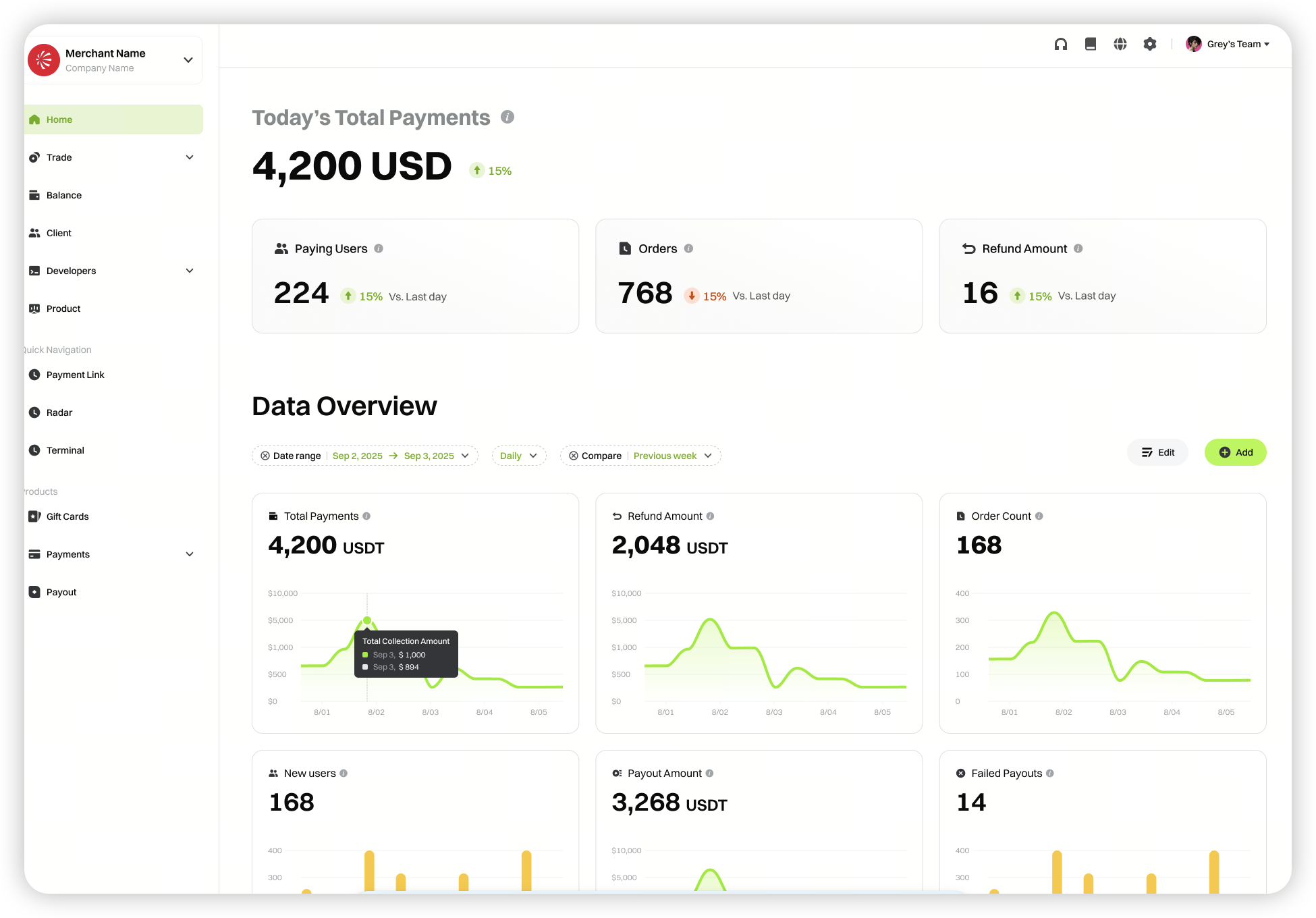
Task: Remove the Compare filter using x icon
Action: point(574,456)
